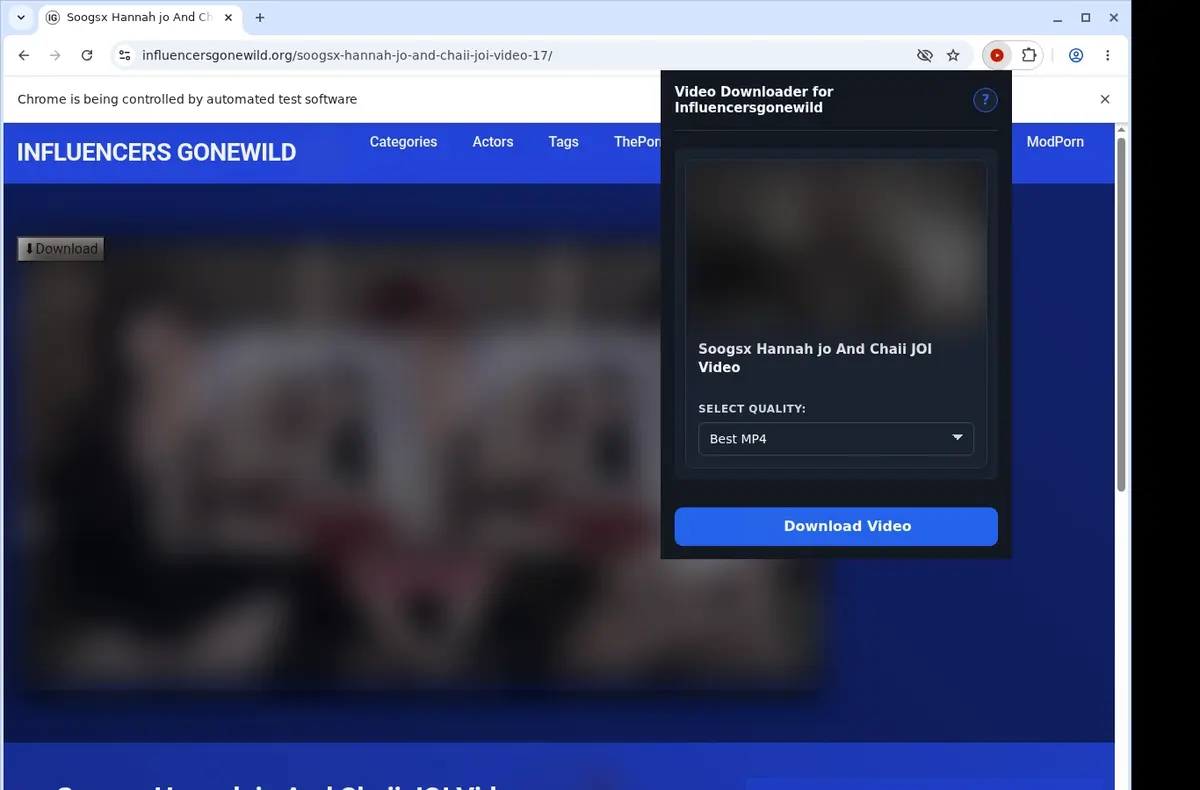This screenshot has width=1200, height=790.
Task: Select the Soogsx Hannah jo browser tab
Action: 139,18
